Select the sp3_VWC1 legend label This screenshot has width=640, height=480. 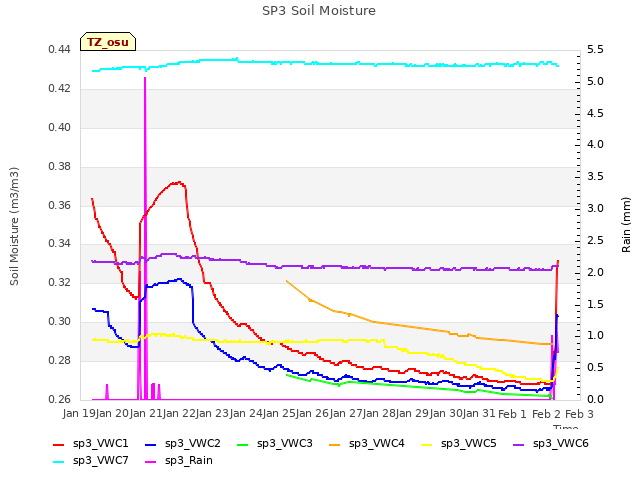coord(100,443)
